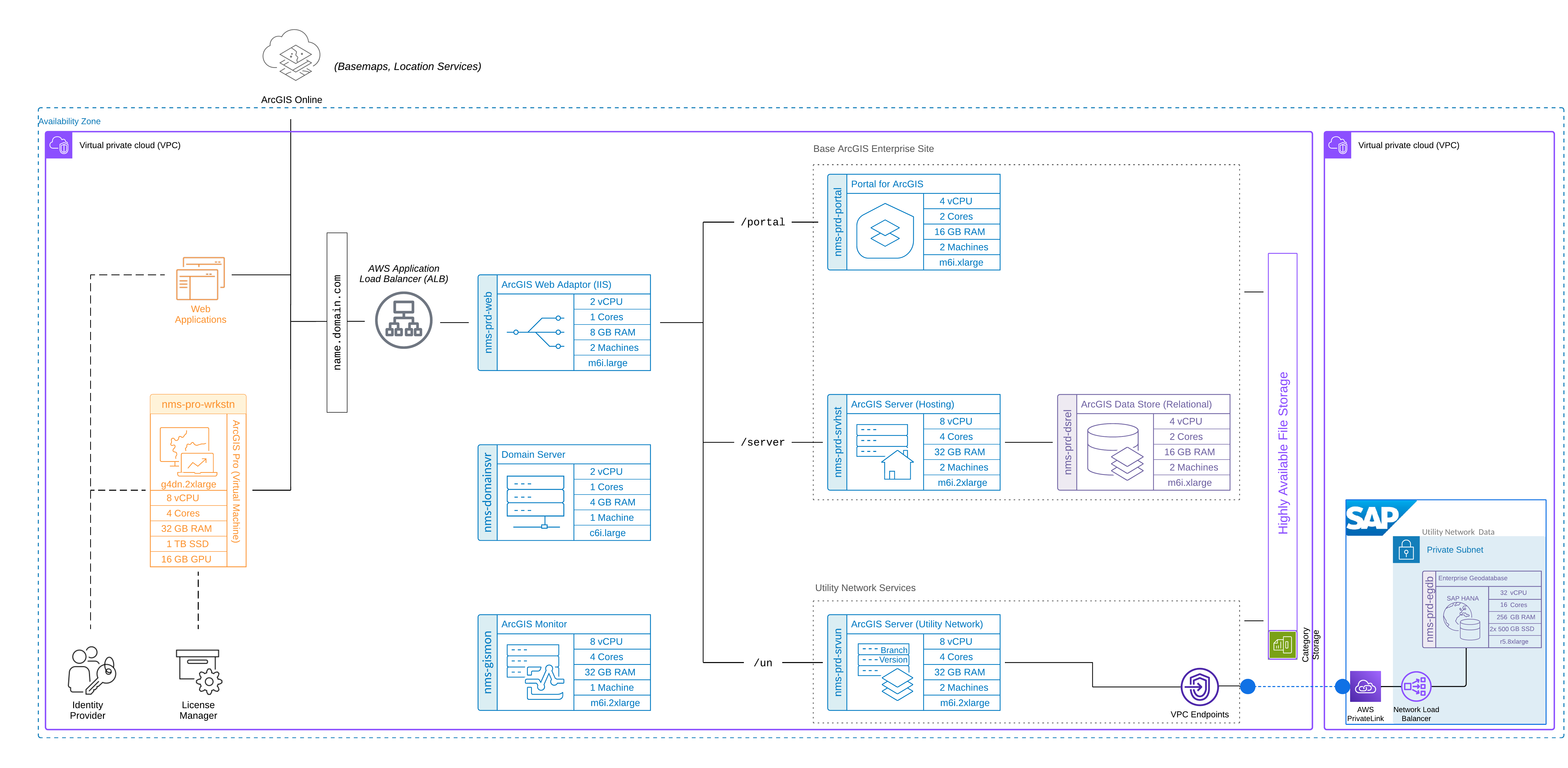This screenshot has width=1568, height=768.
Task: Select the ArcGIS Web Adaptor routing icon
Action: pos(536,332)
